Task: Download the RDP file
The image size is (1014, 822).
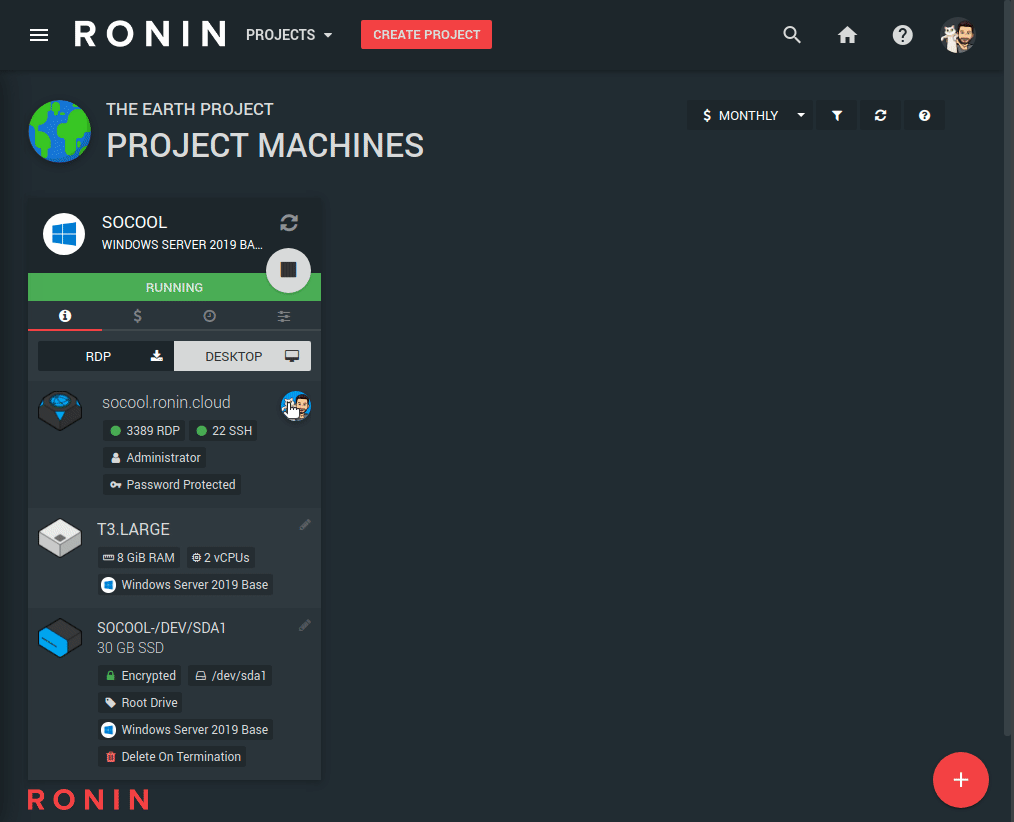Action: pos(106,356)
